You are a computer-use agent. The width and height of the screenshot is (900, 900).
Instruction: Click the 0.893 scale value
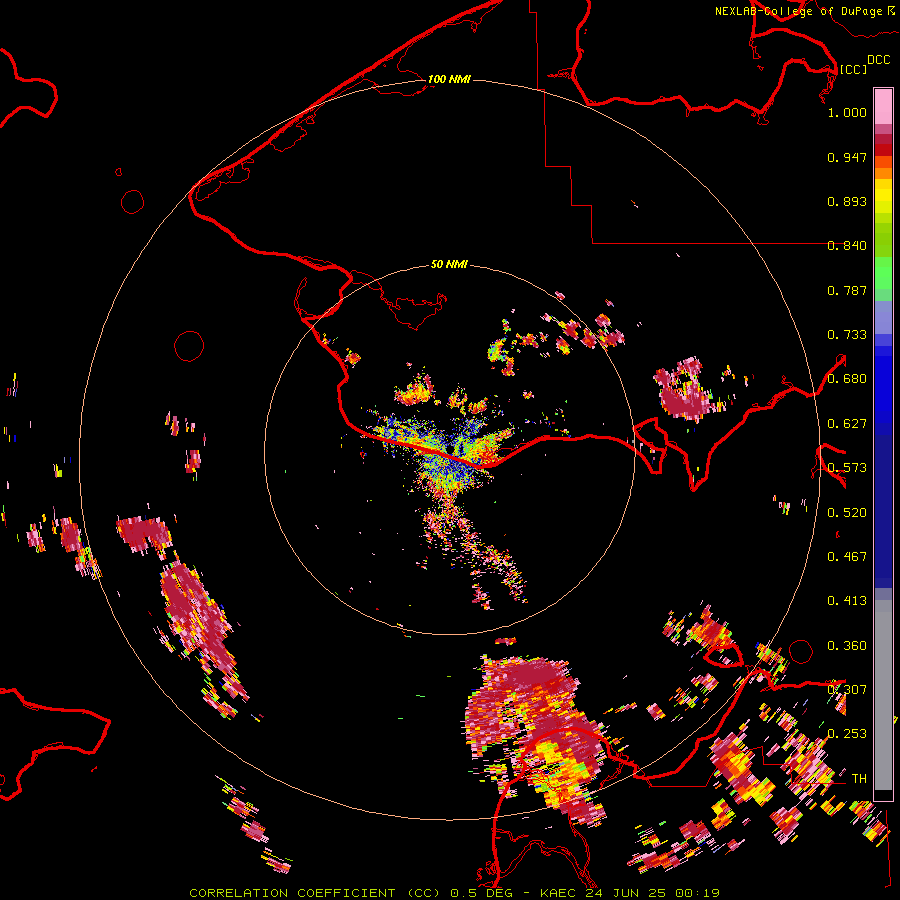click(x=847, y=201)
